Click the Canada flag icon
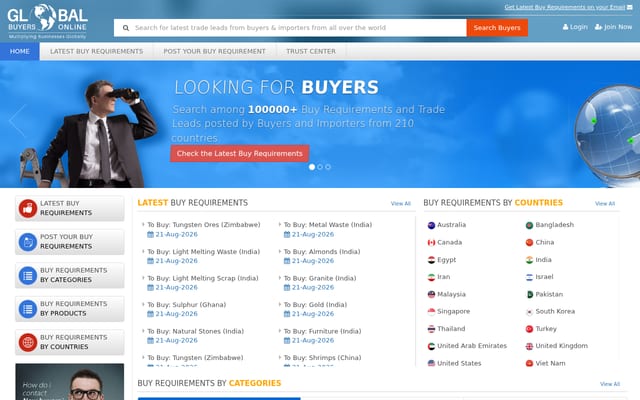The image size is (640, 400). point(431,242)
